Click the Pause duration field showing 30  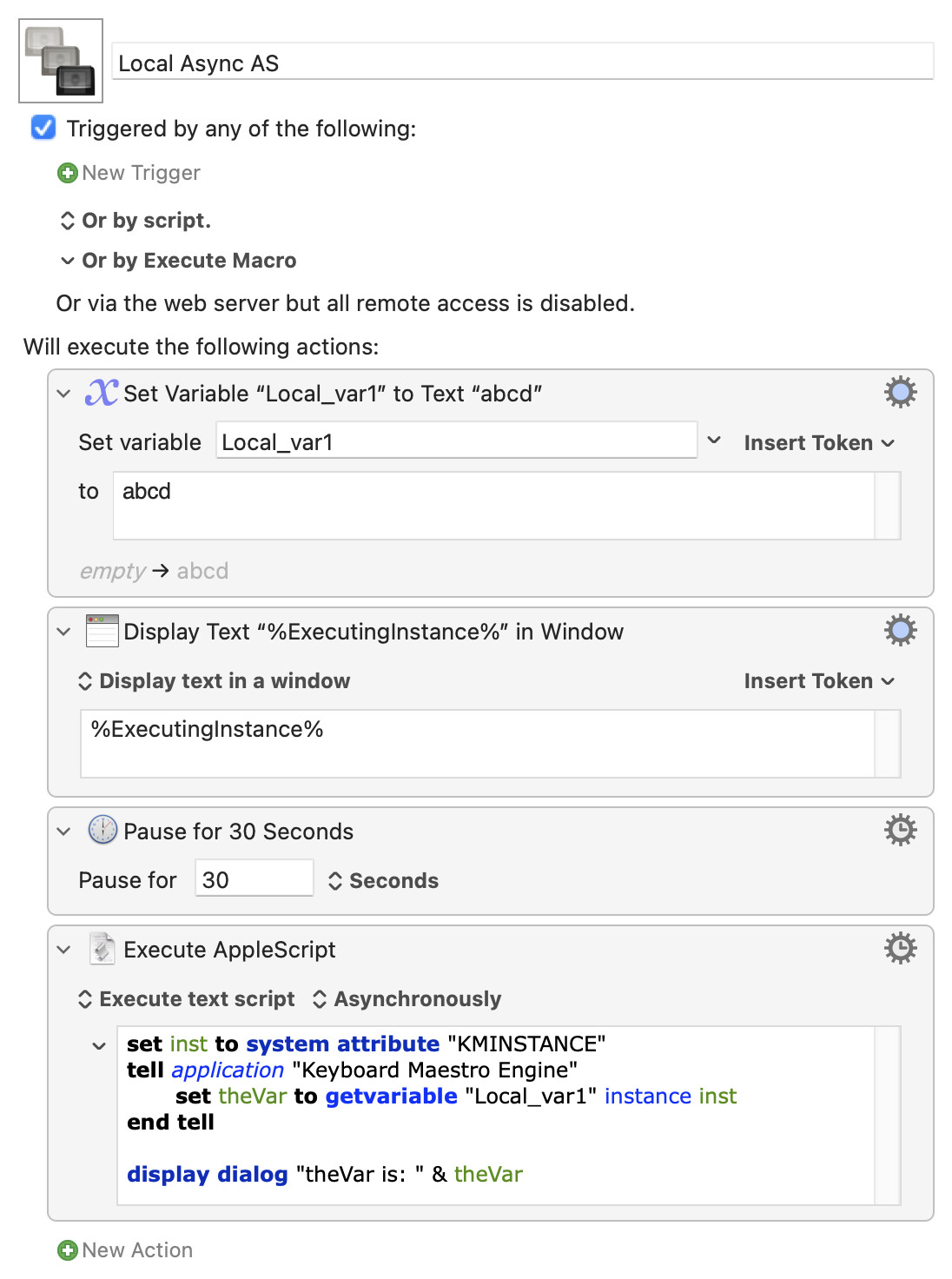[253, 879]
